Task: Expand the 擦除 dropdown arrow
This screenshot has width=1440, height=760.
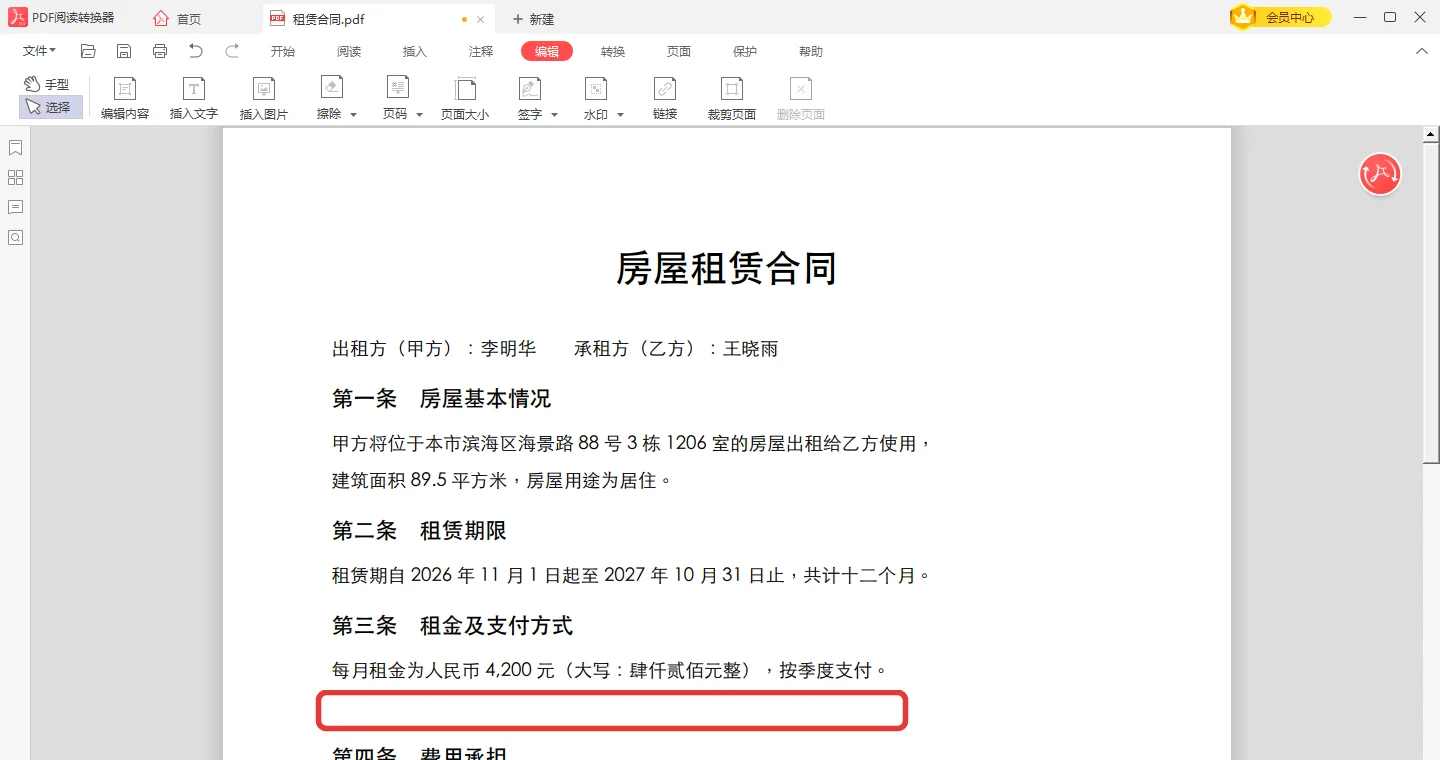Action: [353, 115]
